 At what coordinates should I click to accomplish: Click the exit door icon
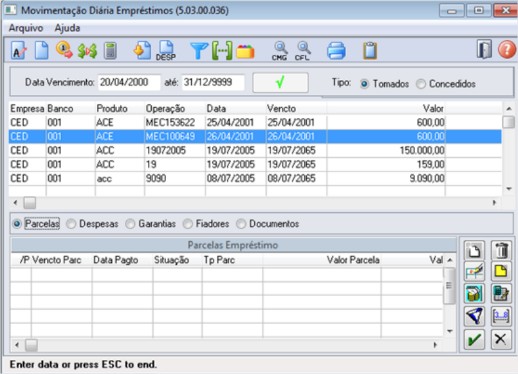pyautogui.click(x=484, y=50)
